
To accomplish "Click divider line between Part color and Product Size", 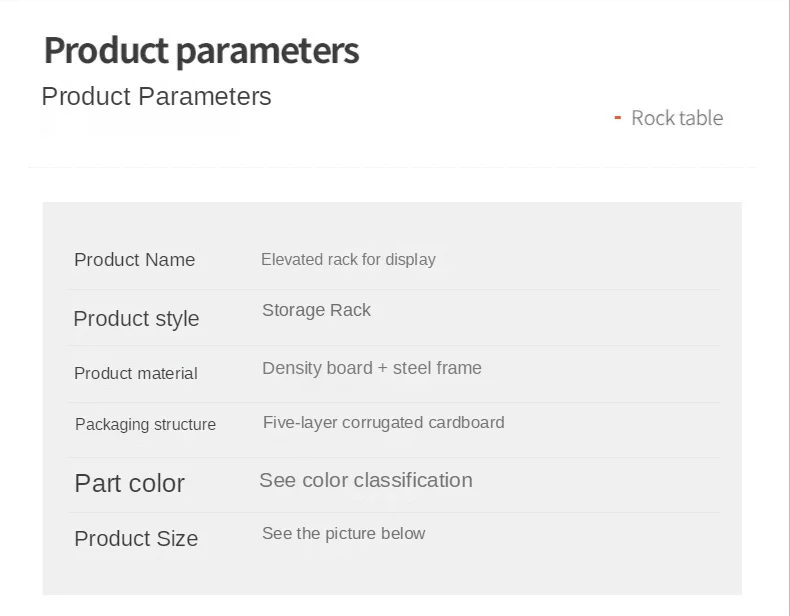I will click(x=393, y=513).
